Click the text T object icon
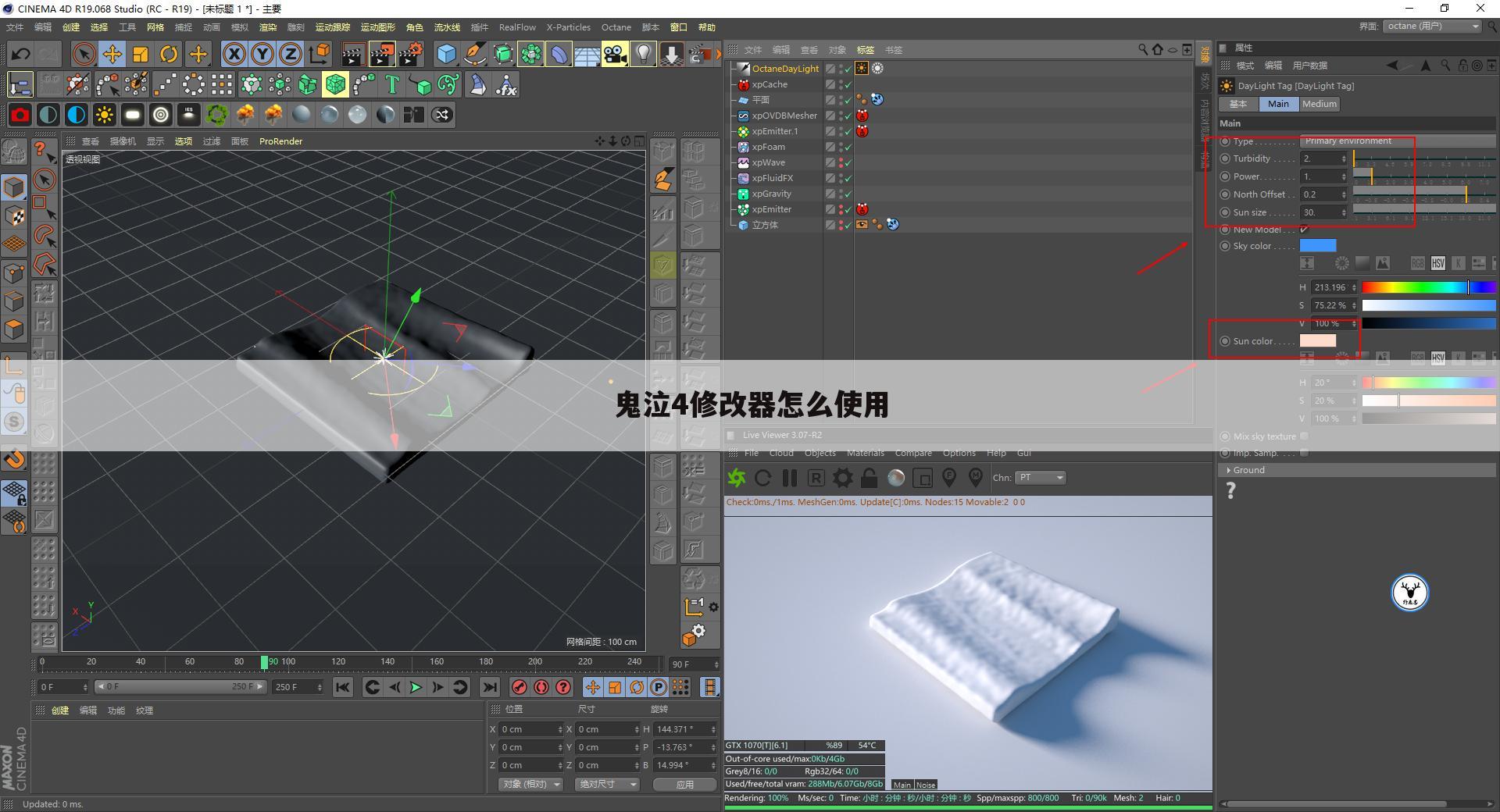Screen dimensions: 1500x812 tap(392, 84)
